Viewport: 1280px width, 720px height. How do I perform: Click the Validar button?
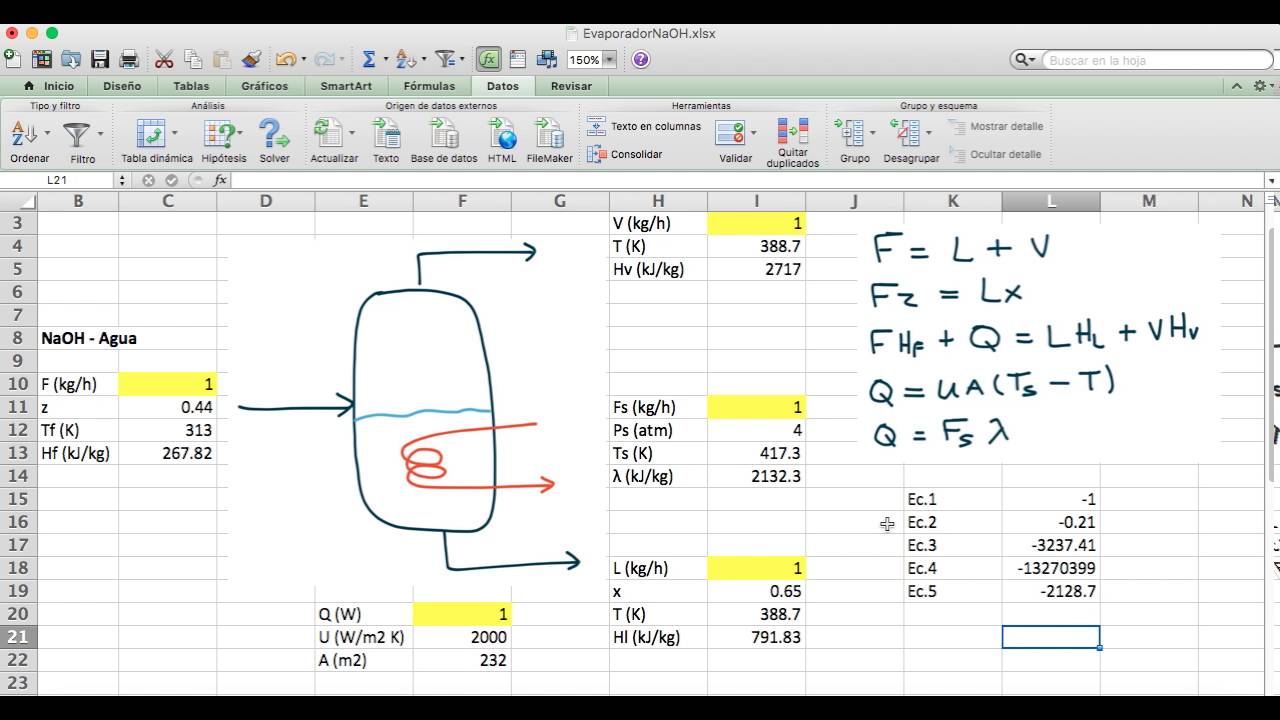tap(735, 141)
